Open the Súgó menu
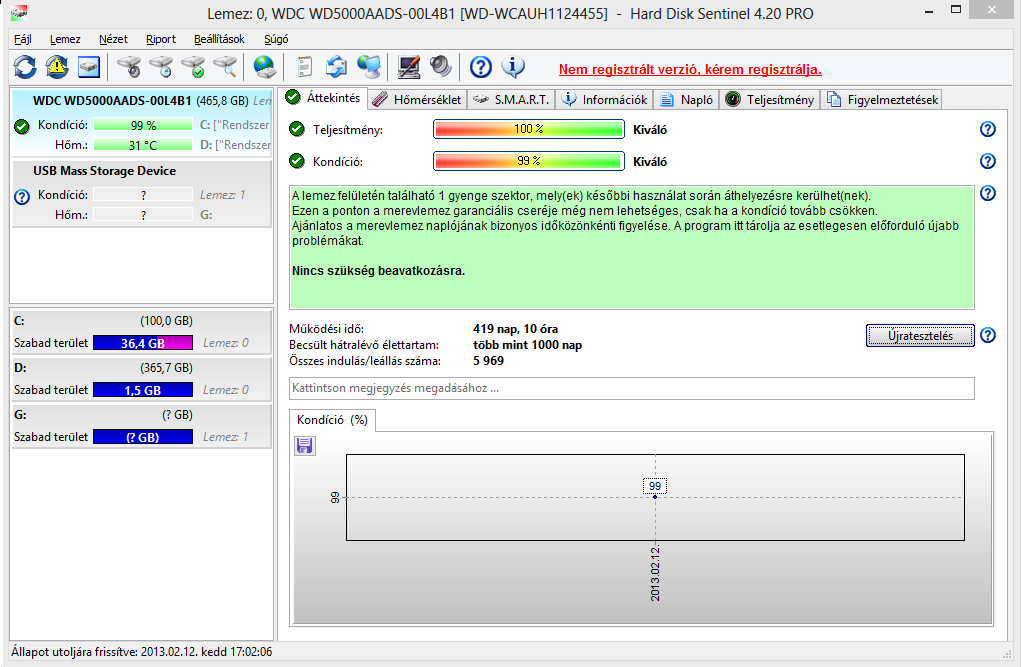This screenshot has width=1021, height=667. pos(276,39)
